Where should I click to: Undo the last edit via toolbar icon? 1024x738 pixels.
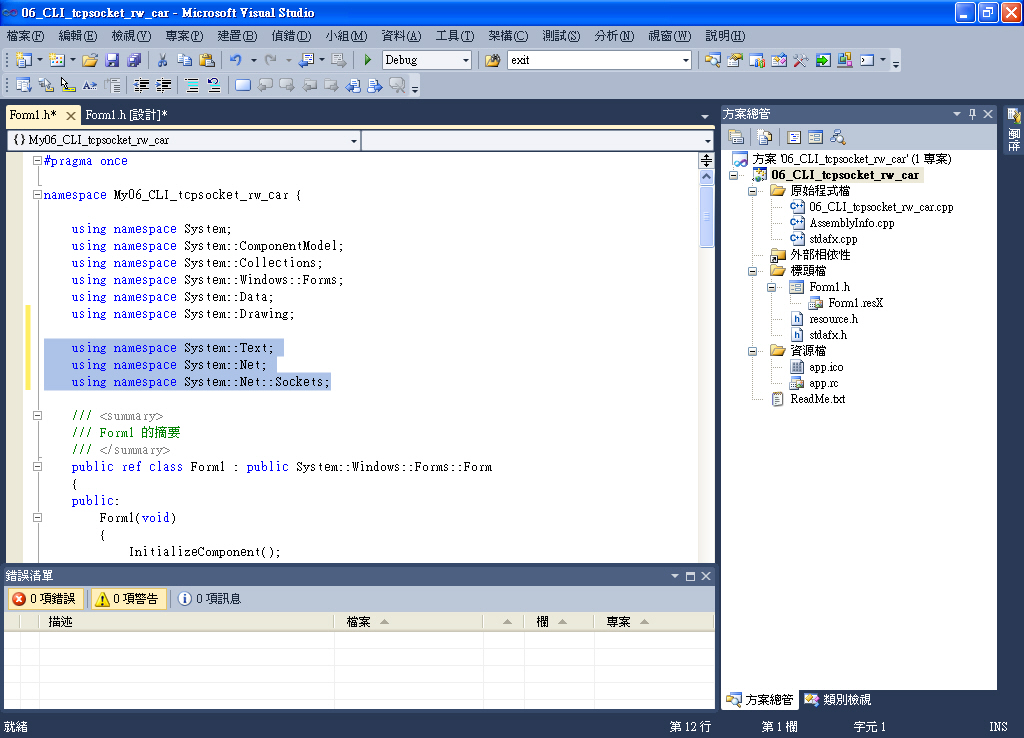[234, 60]
